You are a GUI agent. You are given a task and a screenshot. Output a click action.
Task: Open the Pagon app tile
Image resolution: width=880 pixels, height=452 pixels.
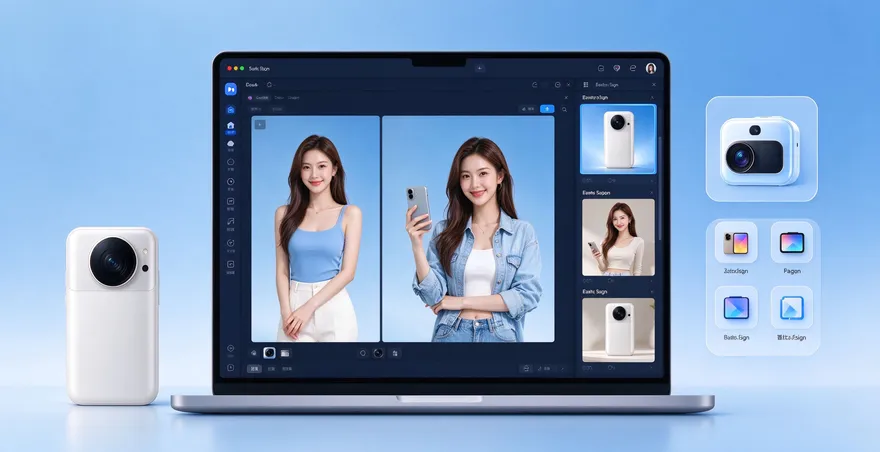[792, 243]
